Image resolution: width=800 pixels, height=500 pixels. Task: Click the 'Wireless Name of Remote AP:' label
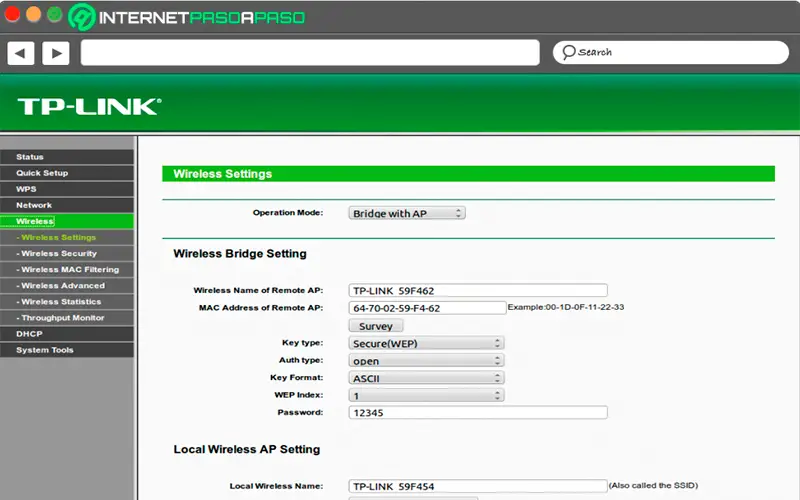pos(258,290)
